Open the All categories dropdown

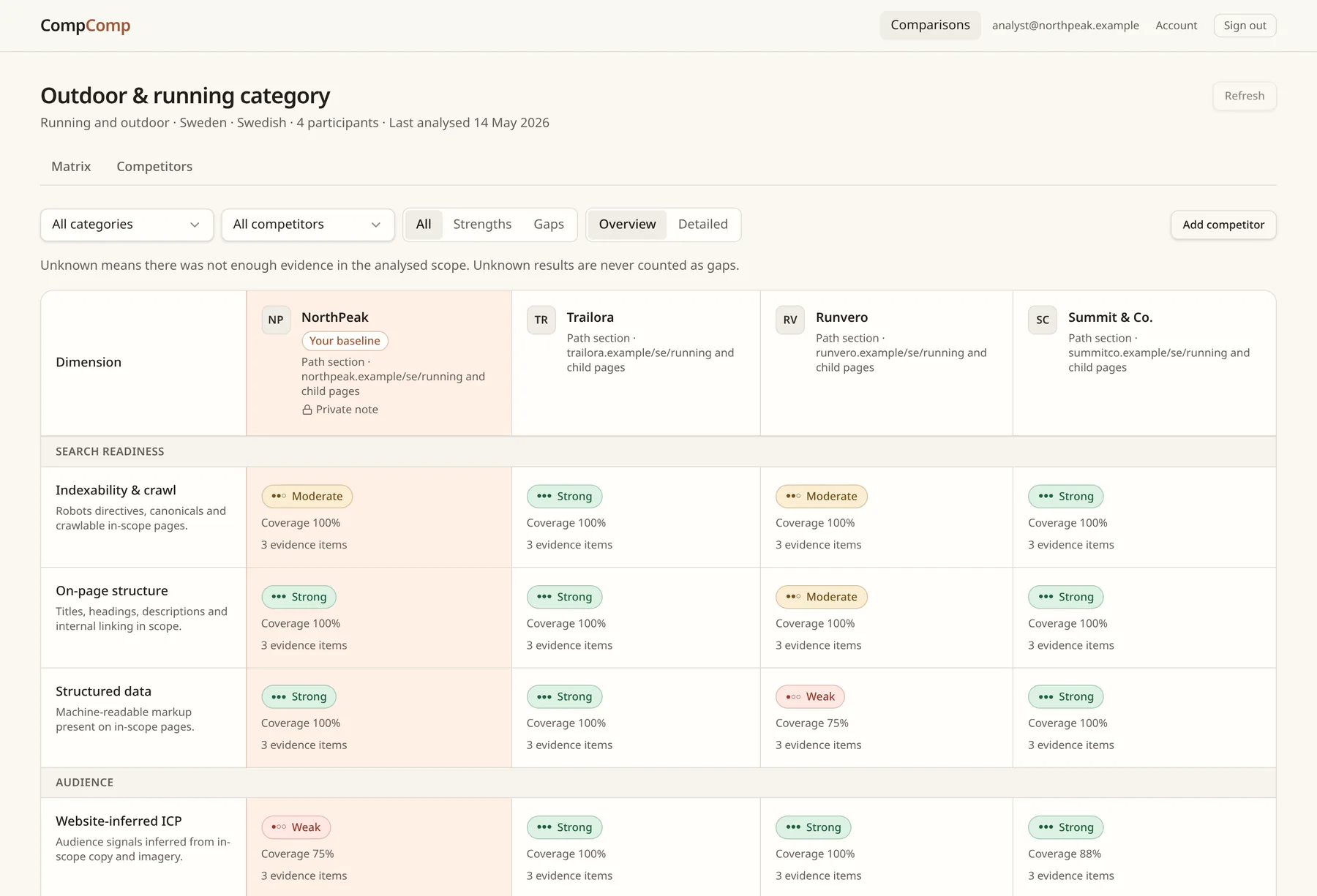(127, 225)
